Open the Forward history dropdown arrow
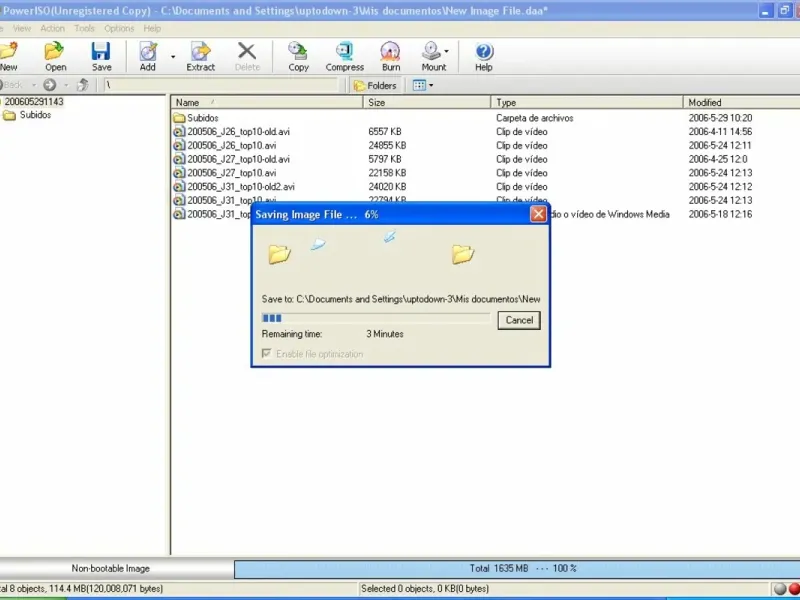Screen dimensions: 800x600 (66, 85)
